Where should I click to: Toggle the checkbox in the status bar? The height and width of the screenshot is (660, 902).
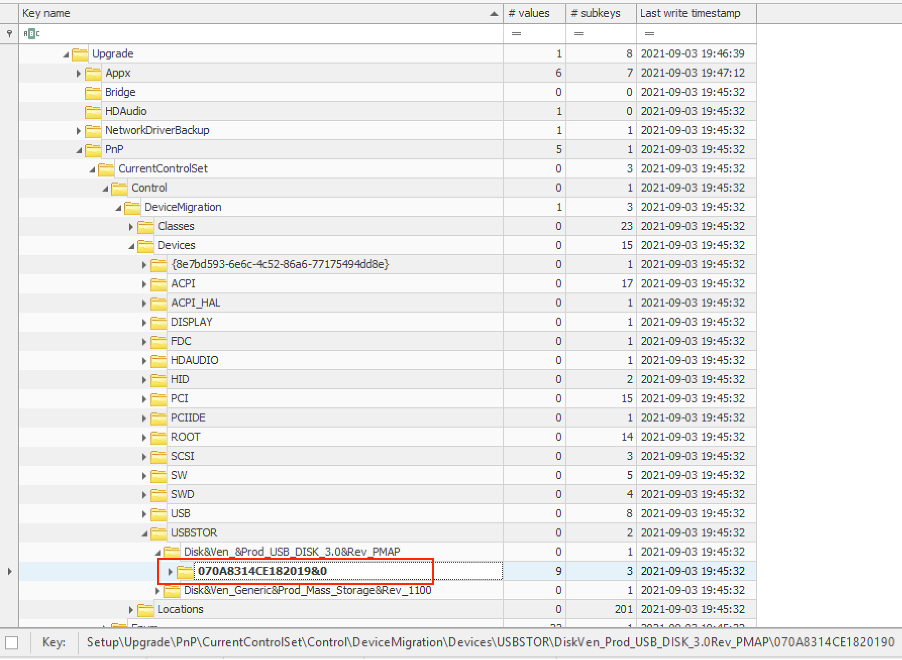tap(14, 643)
